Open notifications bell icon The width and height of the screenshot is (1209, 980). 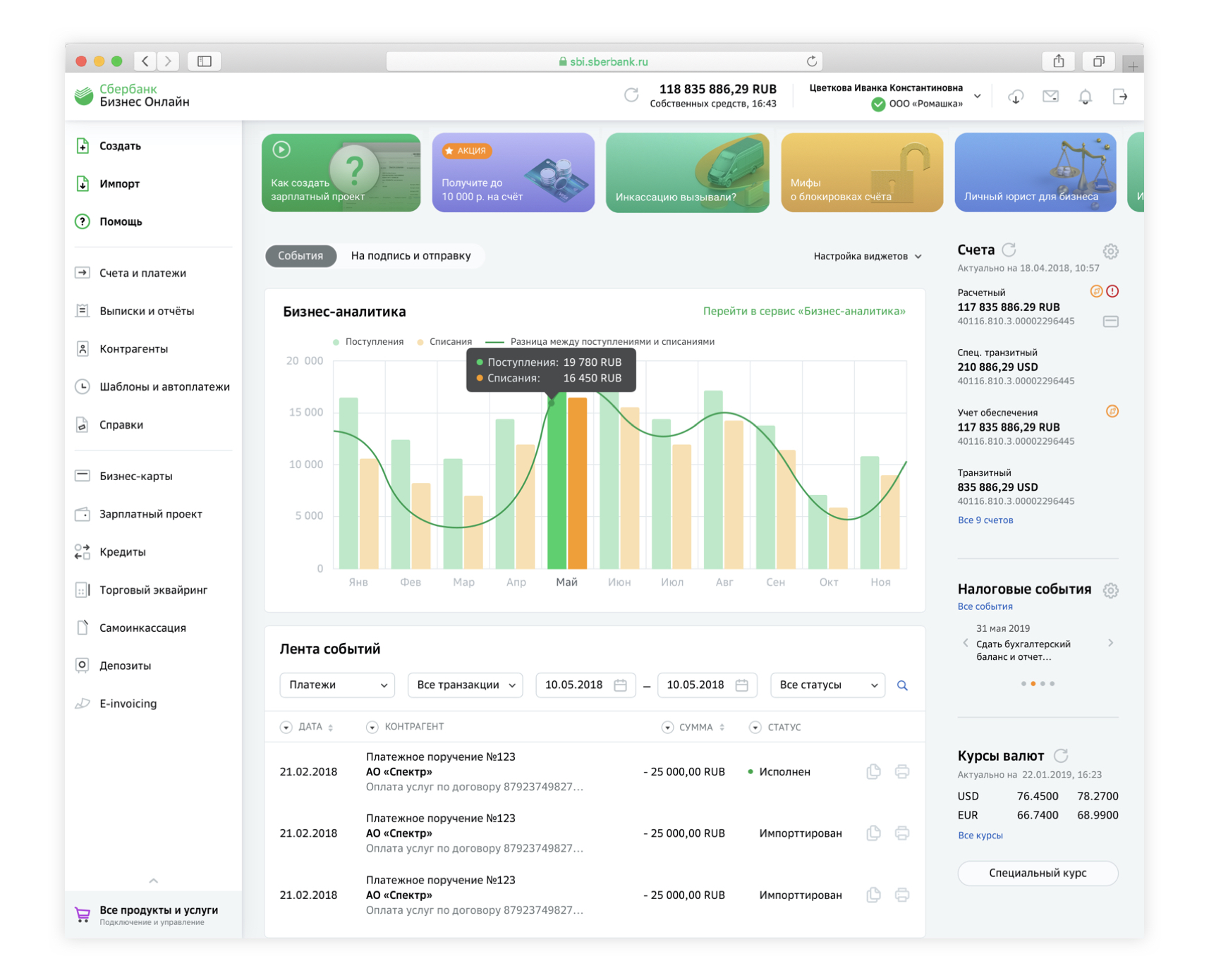click(1086, 97)
